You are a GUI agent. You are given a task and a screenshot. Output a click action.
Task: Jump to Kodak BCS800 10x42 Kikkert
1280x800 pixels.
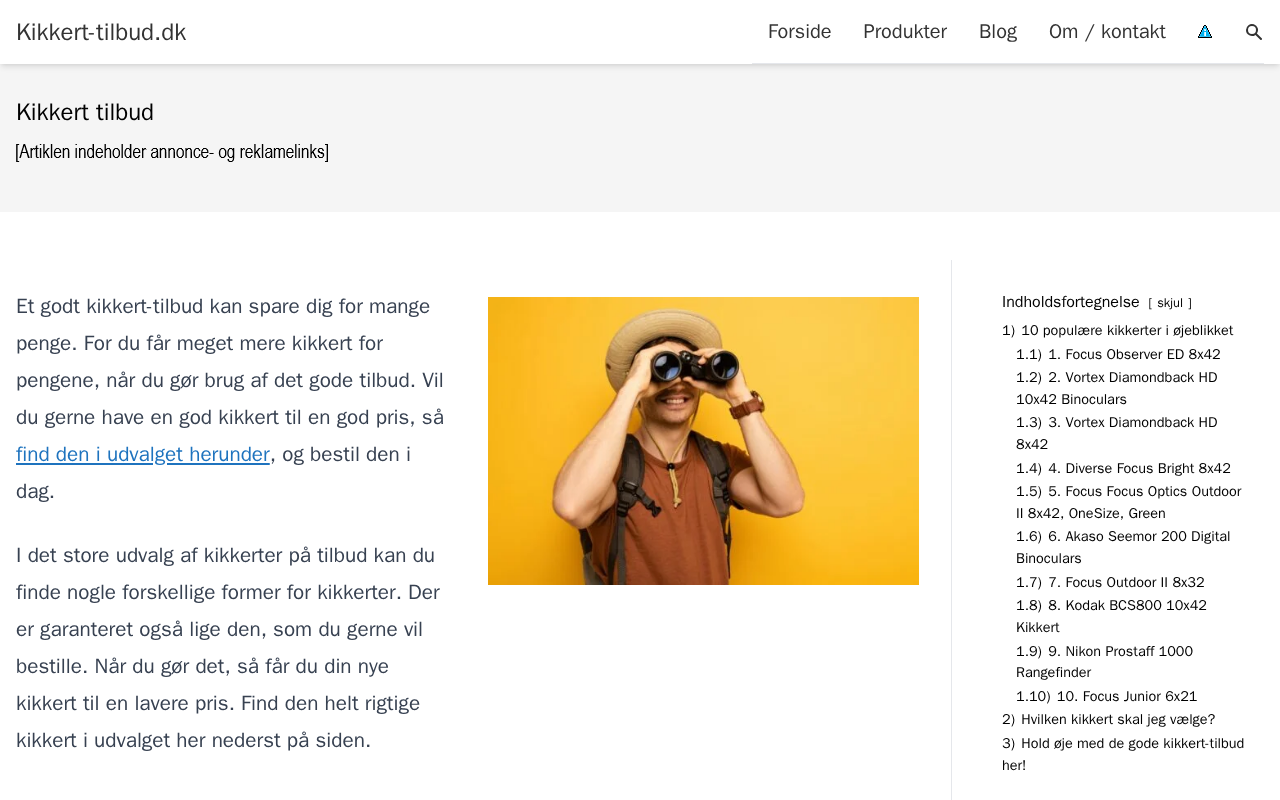point(1111,617)
